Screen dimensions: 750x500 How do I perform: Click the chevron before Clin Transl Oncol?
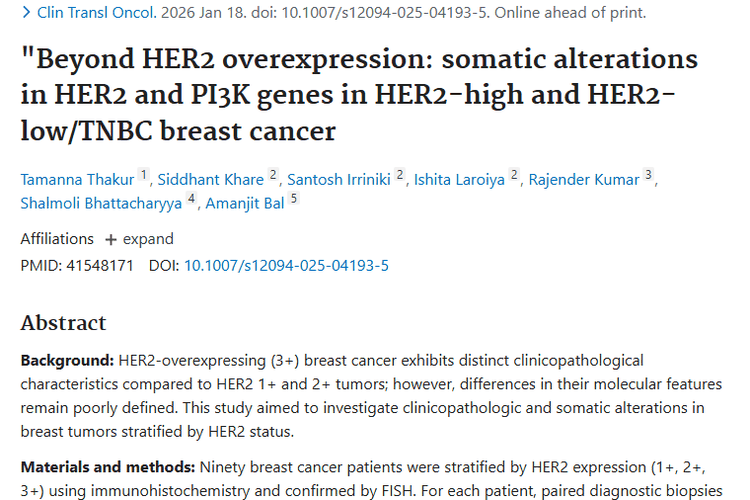click(26, 13)
